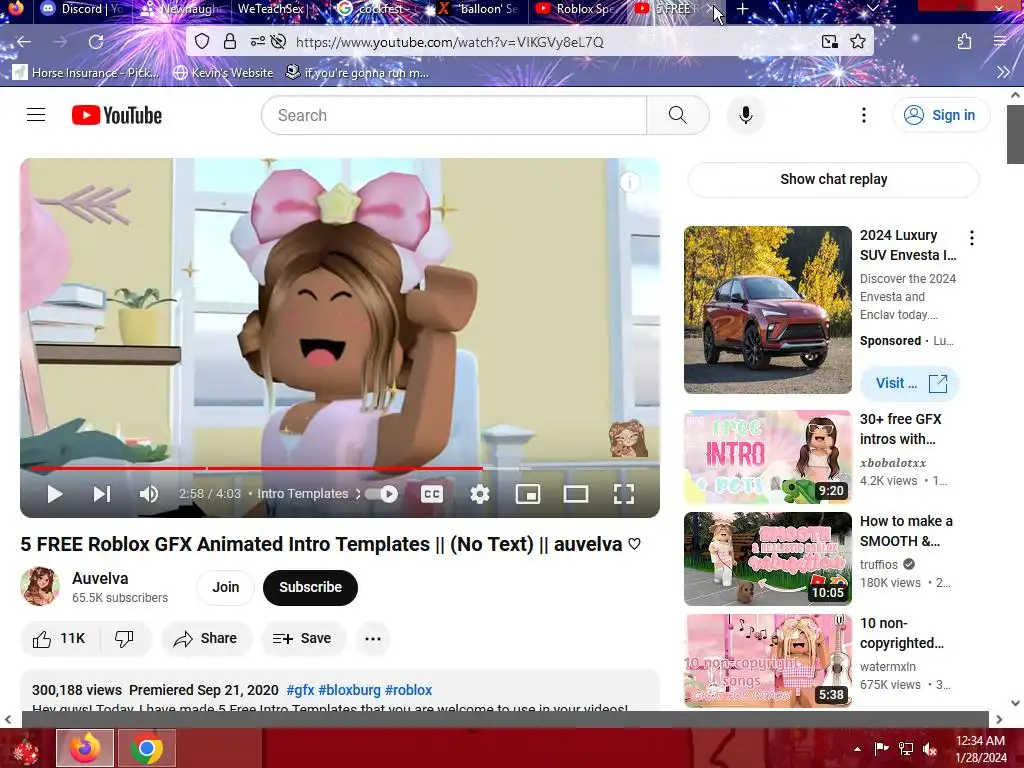The height and width of the screenshot is (768, 1024).
Task: Open Firefox from taskbar
Action: click(85, 748)
